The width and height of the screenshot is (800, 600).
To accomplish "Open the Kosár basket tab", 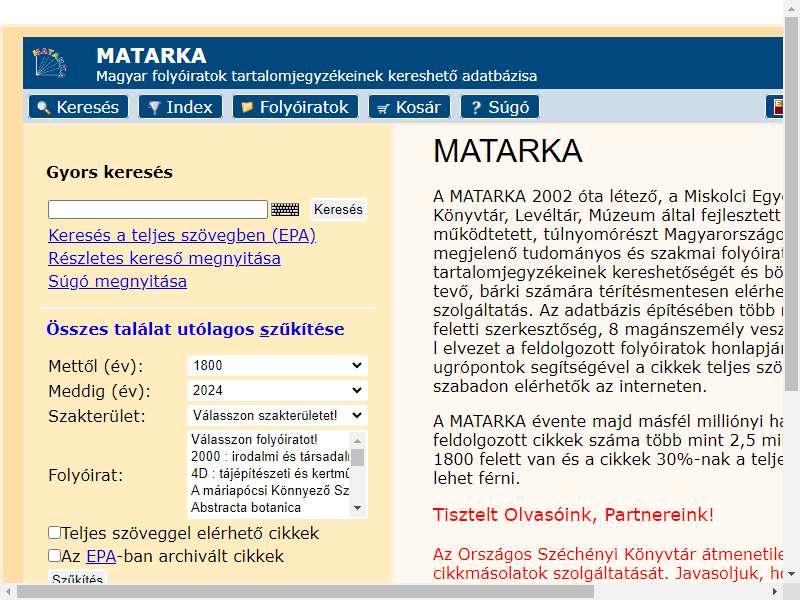I will (409, 107).
